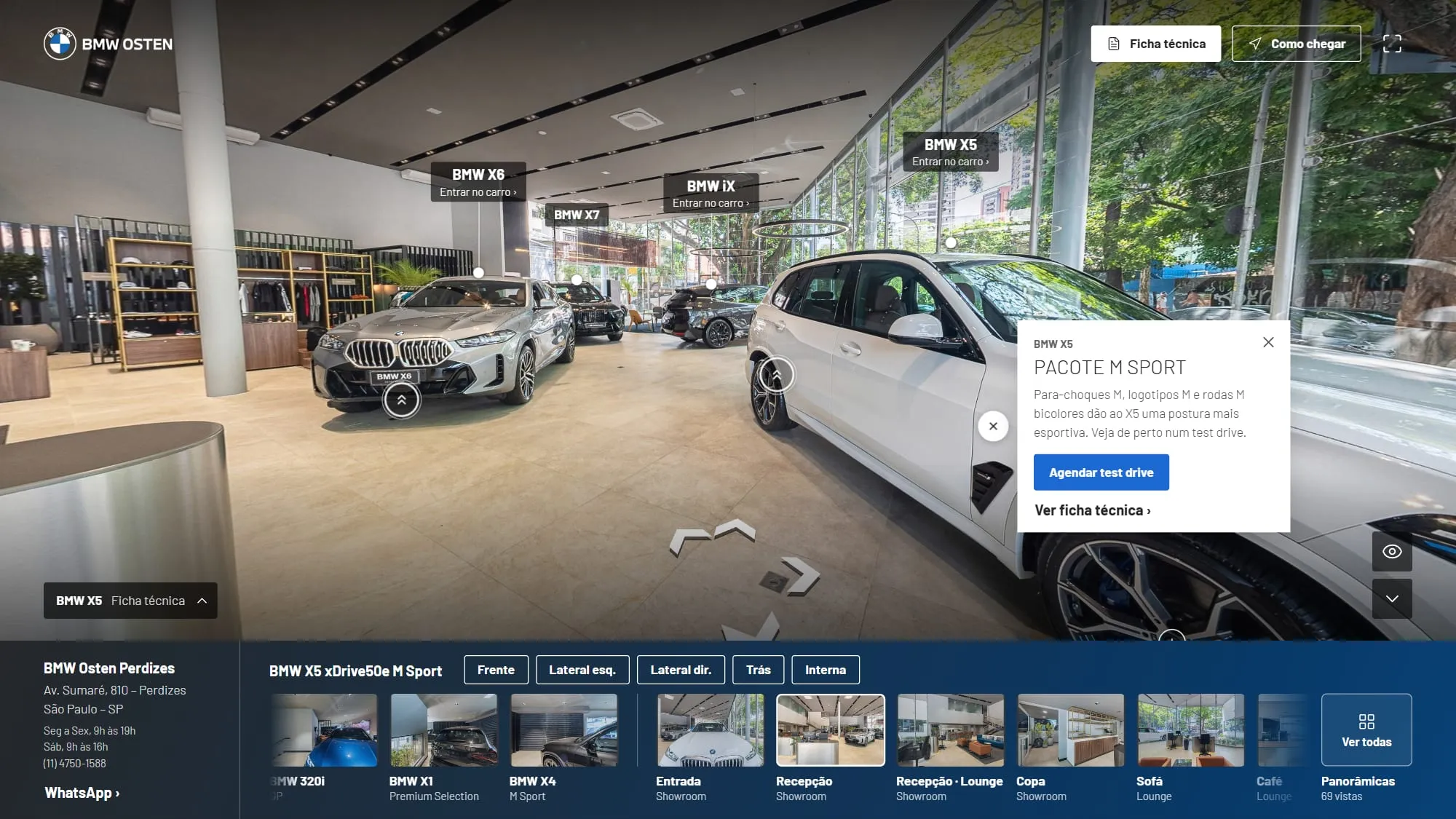Close the Pacote M Sport info popup
The image size is (1456, 819).
point(1268,342)
